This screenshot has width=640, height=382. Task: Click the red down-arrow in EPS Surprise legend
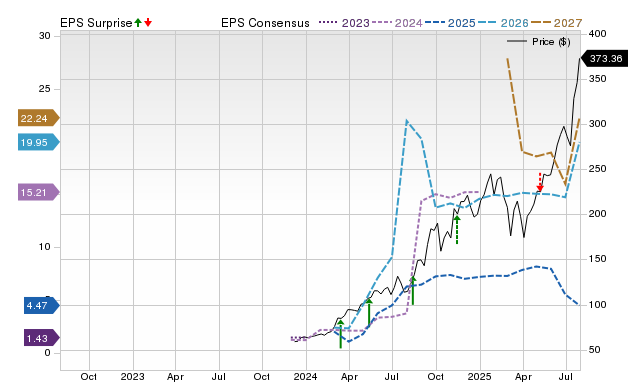148,22
